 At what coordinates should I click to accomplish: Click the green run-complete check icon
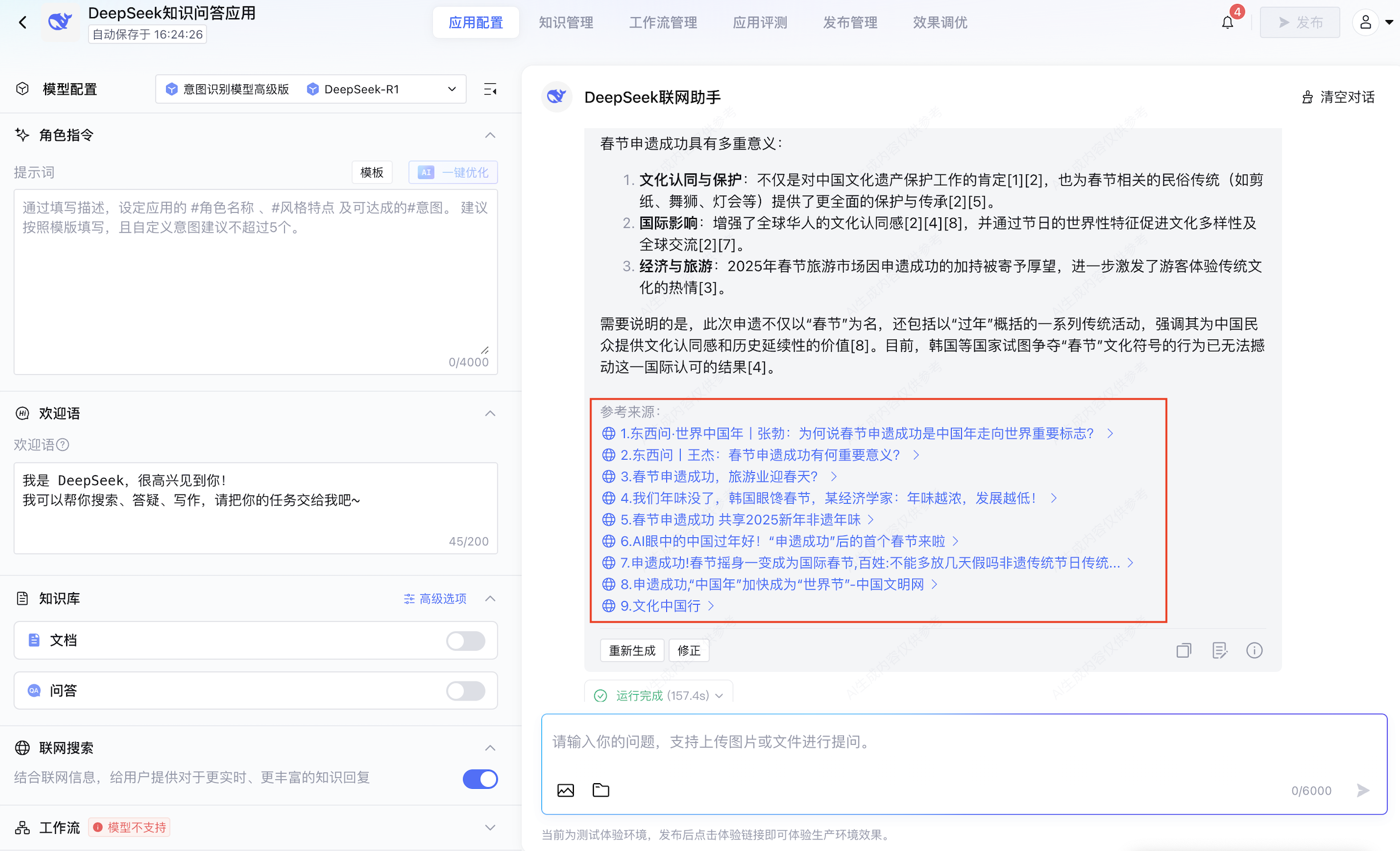click(600, 695)
